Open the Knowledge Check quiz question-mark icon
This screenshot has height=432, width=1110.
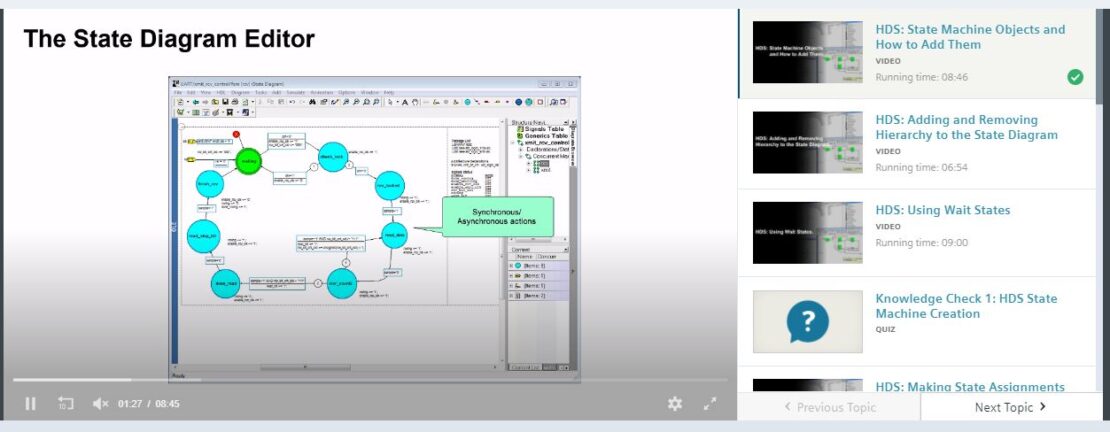tap(807, 322)
